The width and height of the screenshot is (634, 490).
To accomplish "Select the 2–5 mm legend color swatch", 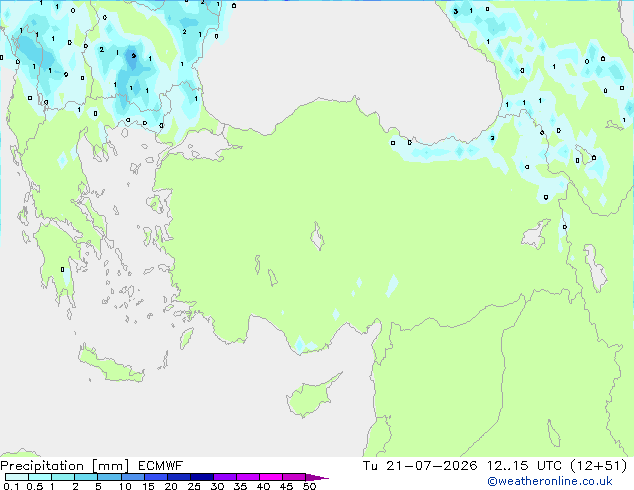I will point(86,477).
